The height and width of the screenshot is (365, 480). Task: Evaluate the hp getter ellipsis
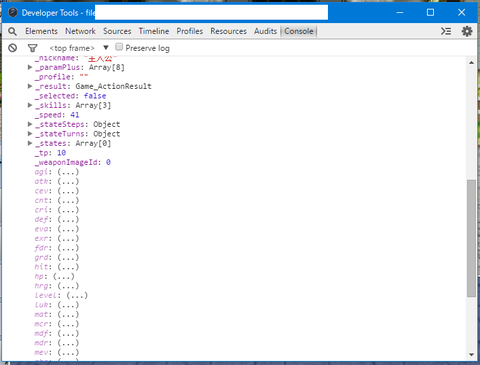pyautogui.click(x=64, y=277)
